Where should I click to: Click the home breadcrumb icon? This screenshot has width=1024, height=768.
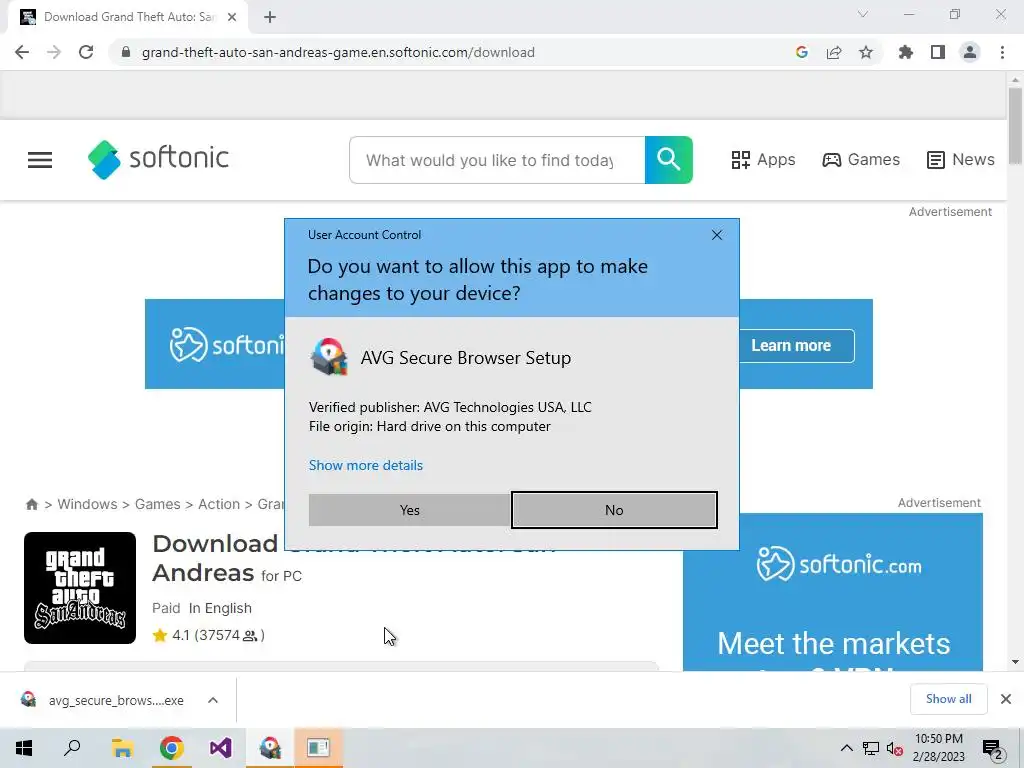[x=31, y=504]
